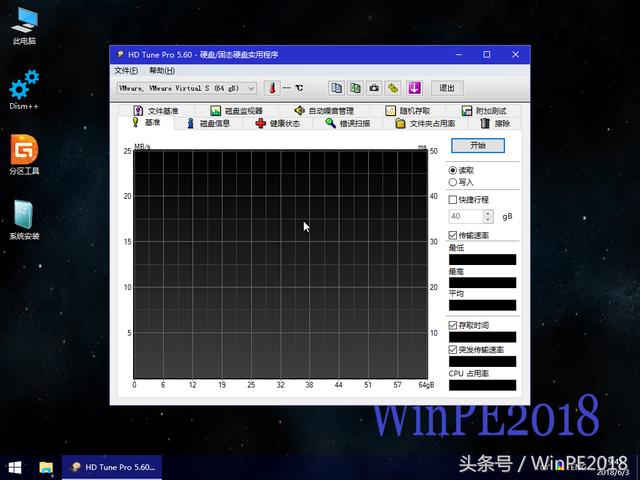Toggle the Access Time (存取时间) checkbox
640x480 pixels.
click(452, 325)
